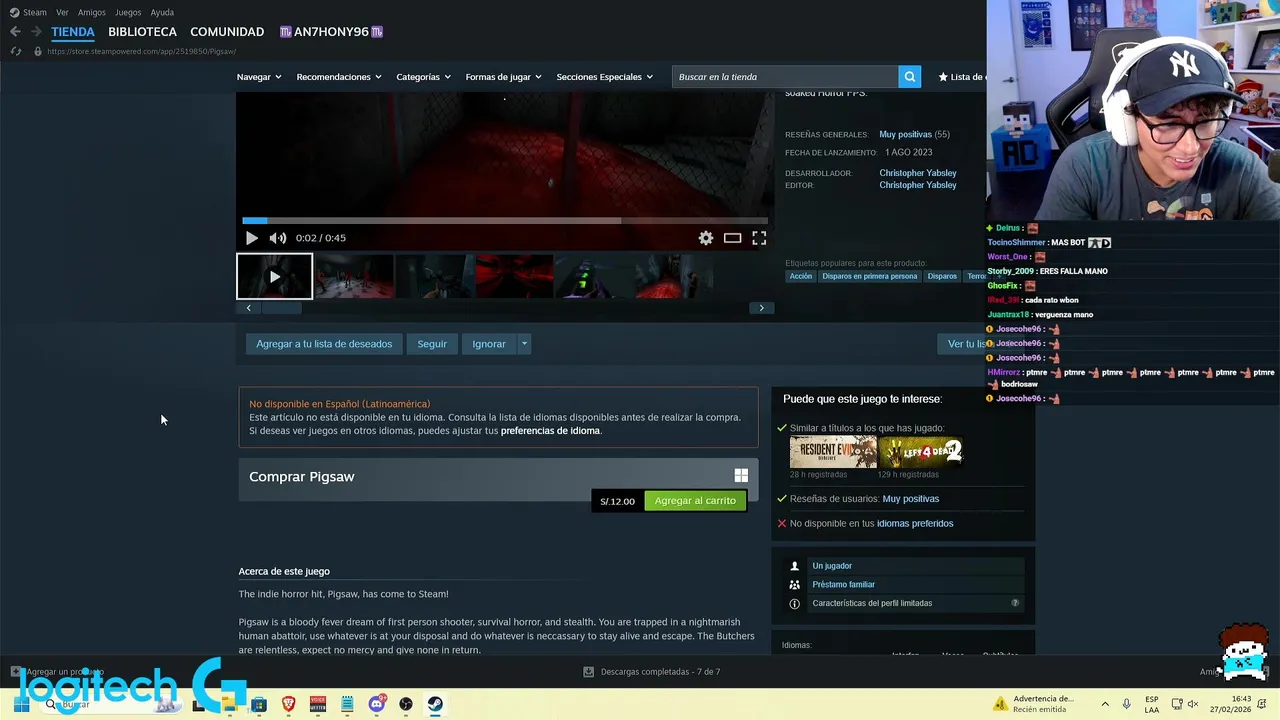Screen dimensions: 1280x720
Task: Click 'Agregar a tu lista de deseados'
Action: [x=324, y=344]
